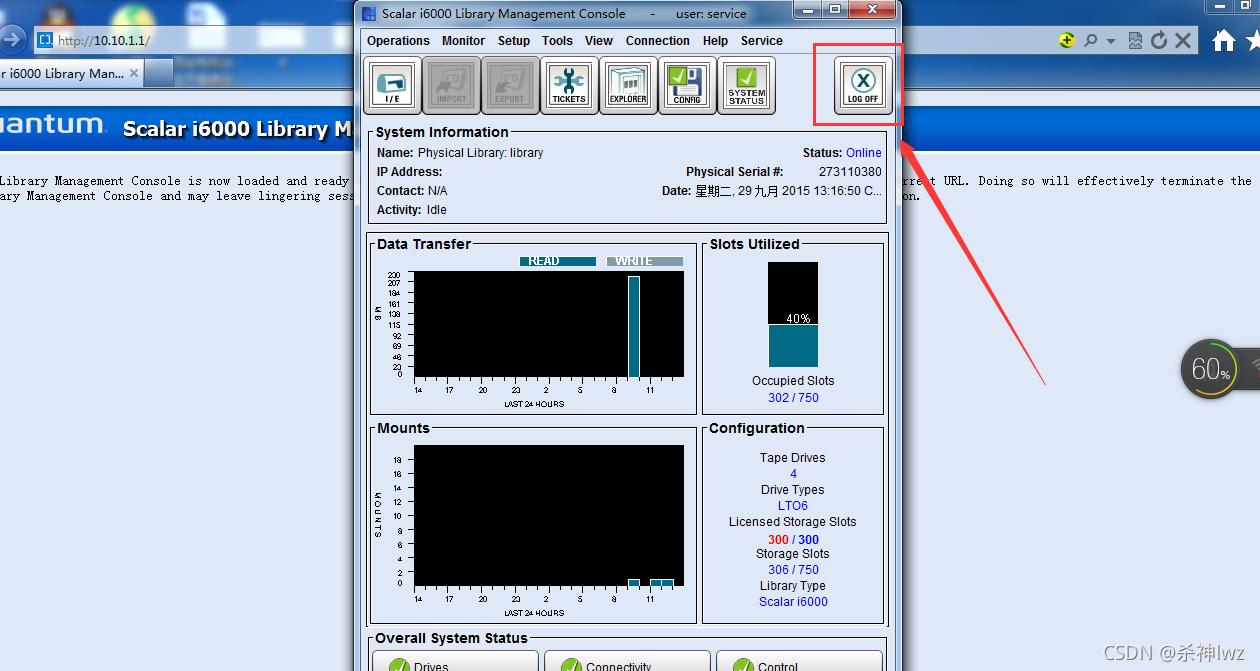1260x671 pixels.
Task: Click the 40% slots utilized bar
Action: (793, 314)
